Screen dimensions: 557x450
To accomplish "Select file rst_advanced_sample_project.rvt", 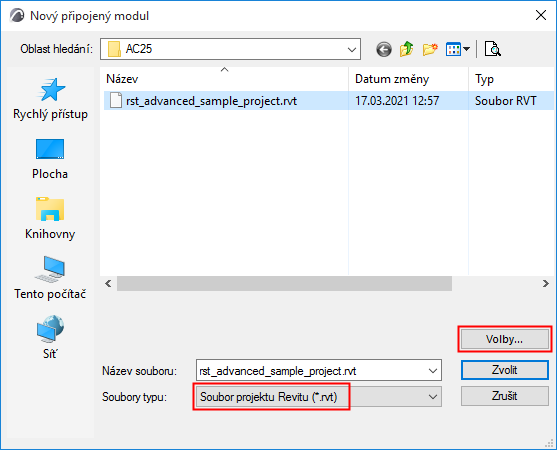I will coord(212,101).
